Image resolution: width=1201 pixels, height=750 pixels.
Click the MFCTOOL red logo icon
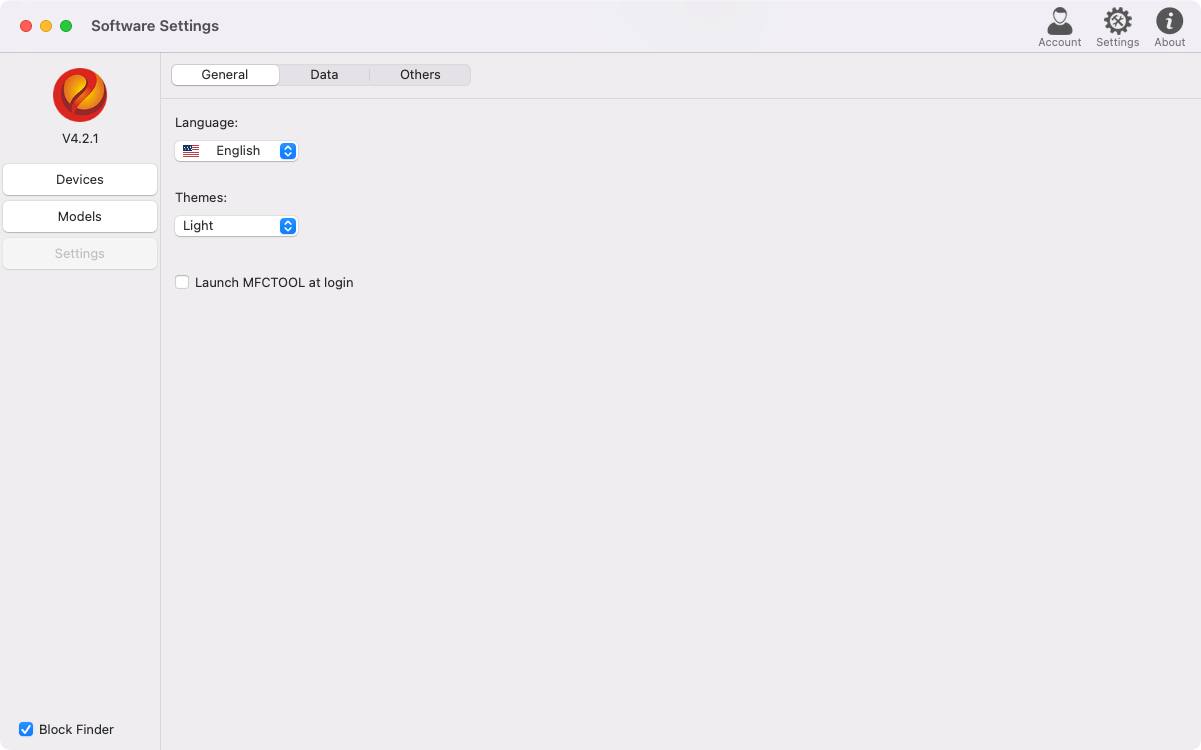click(x=80, y=95)
